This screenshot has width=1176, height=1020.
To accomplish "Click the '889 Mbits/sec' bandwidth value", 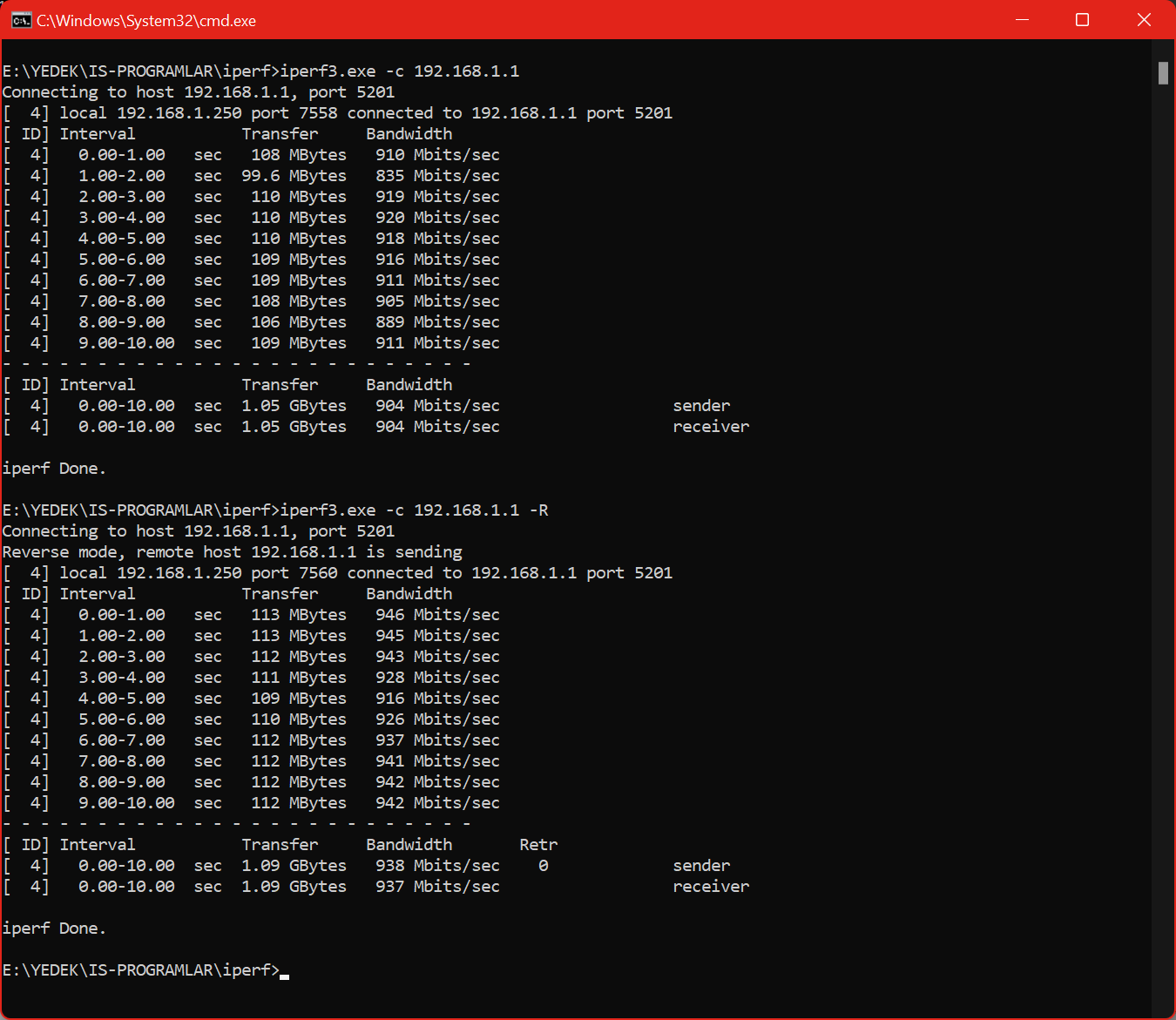I will click(x=438, y=322).
